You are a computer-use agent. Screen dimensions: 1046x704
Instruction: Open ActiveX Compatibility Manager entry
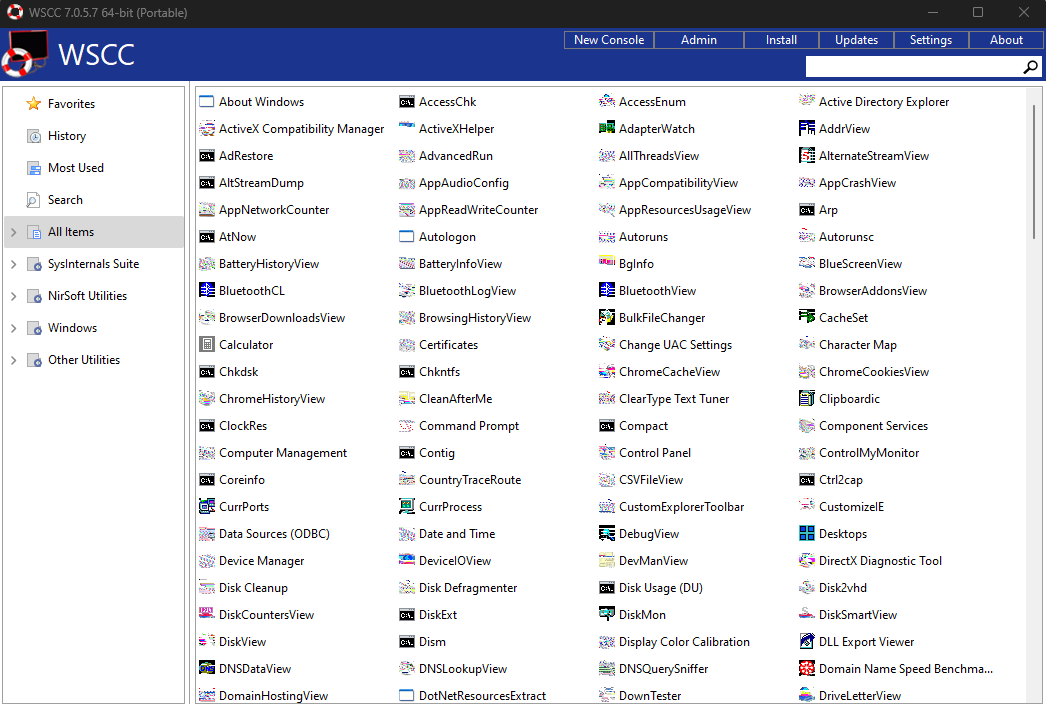[302, 128]
